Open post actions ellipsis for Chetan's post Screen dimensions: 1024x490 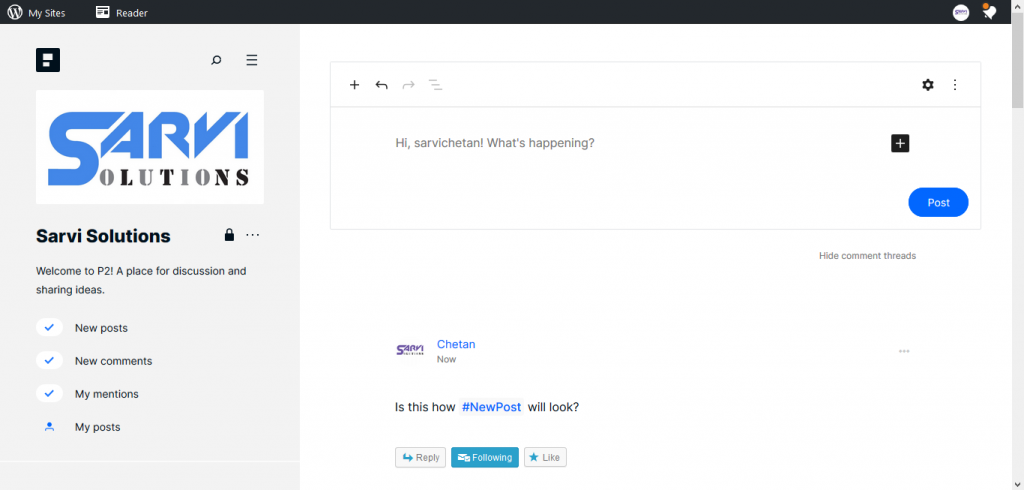(x=904, y=351)
